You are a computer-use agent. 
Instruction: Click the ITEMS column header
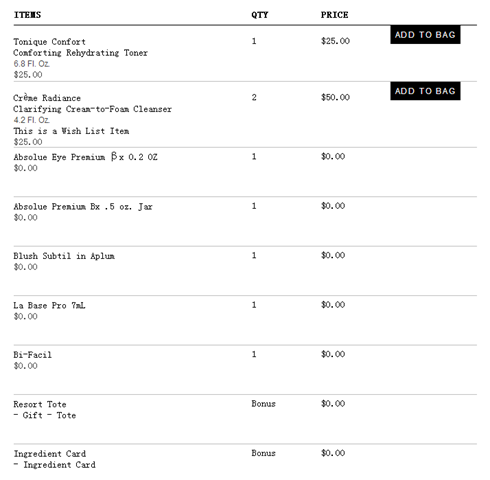[27, 15]
